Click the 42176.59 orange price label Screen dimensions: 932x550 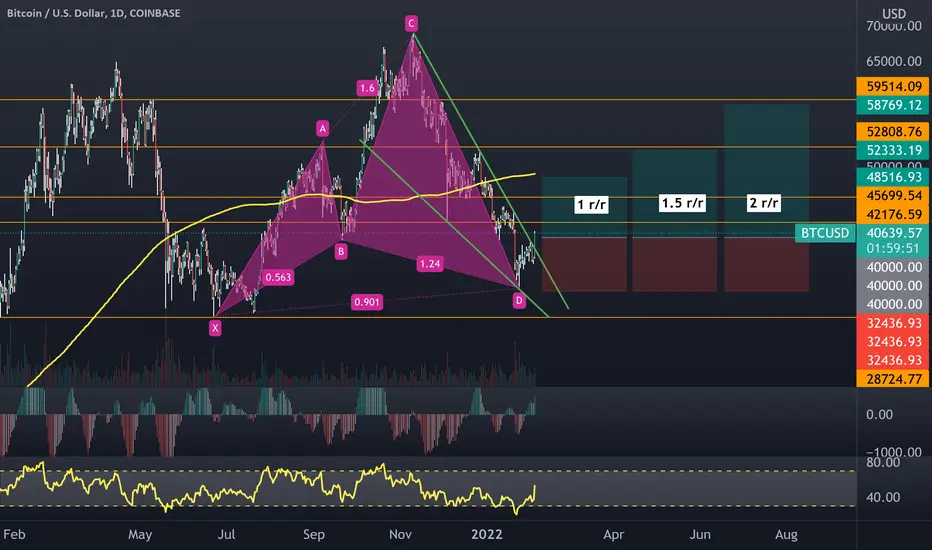pos(894,214)
